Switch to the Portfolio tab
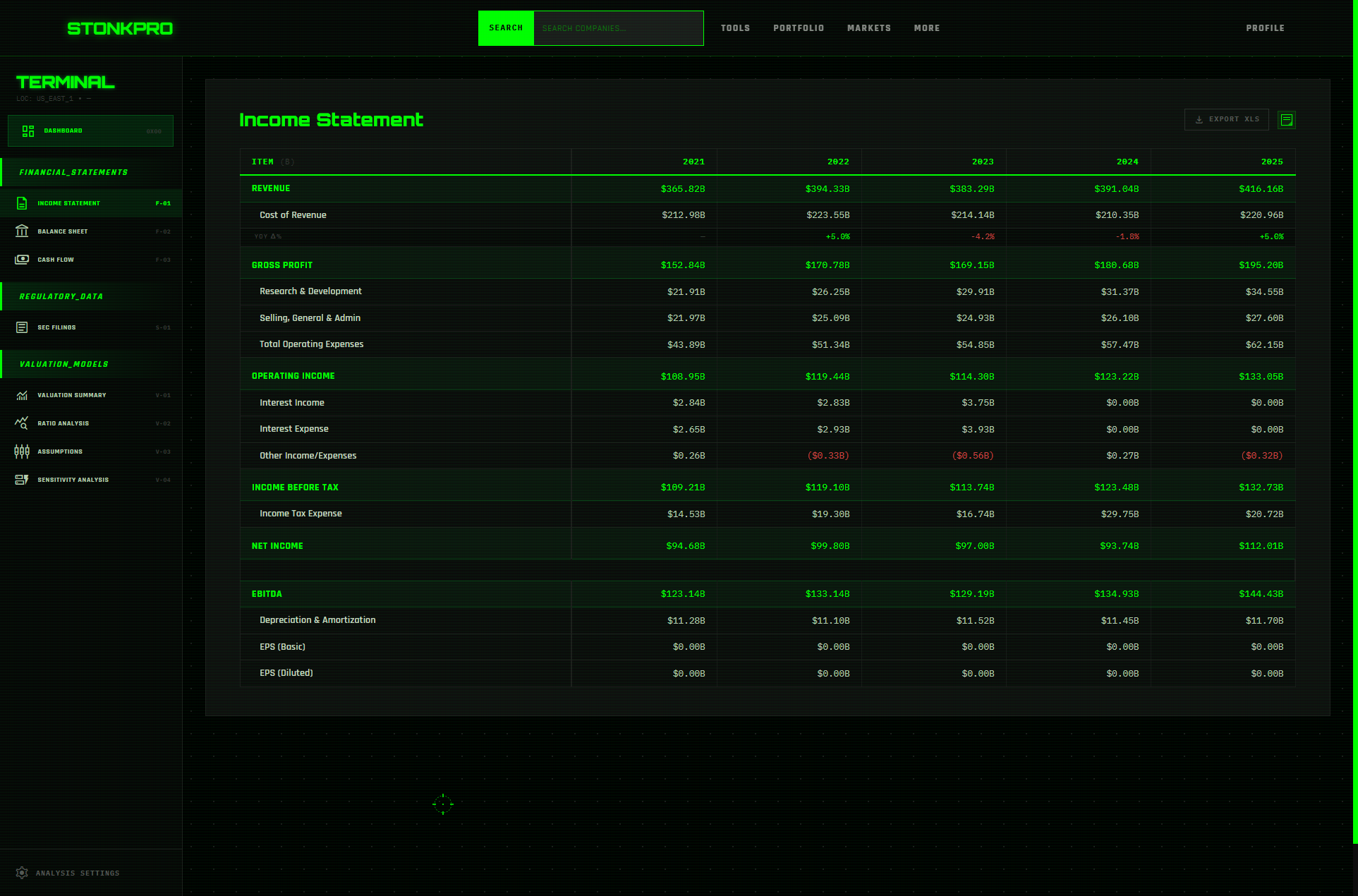Image resolution: width=1358 pixels, height=896 pixels. pyautogui.click(x=799, y=28)
